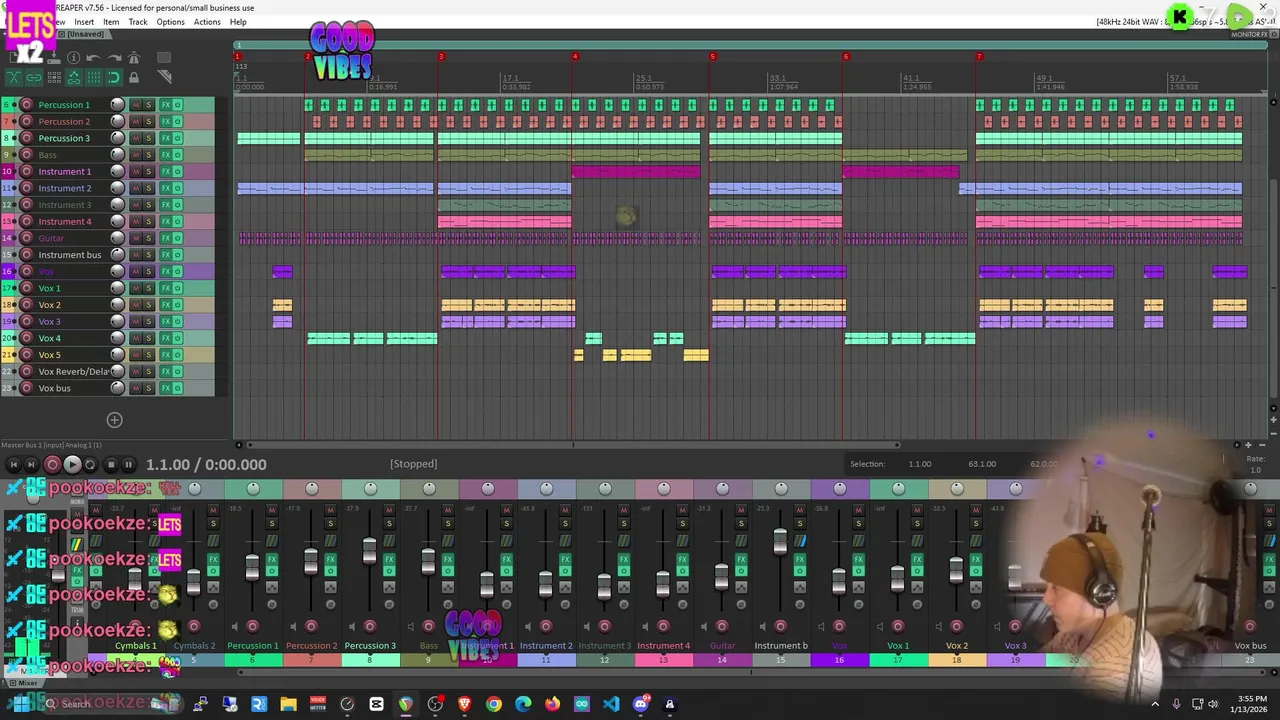
Task: Click the Redo arrow in toolbar
Action: click(x=113, y=58)
